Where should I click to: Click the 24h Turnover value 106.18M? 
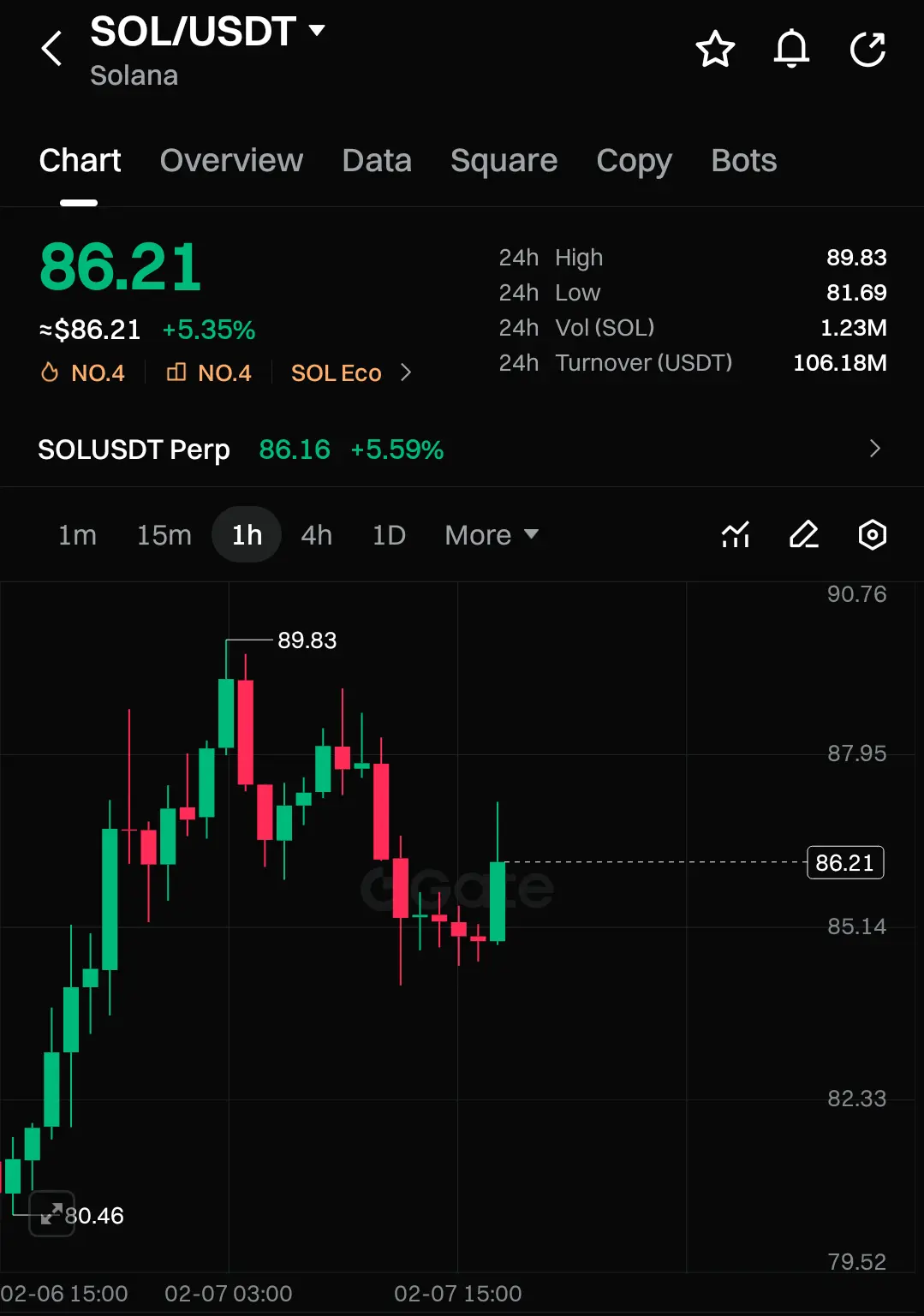pyautogui.click(x=839, y=363)
